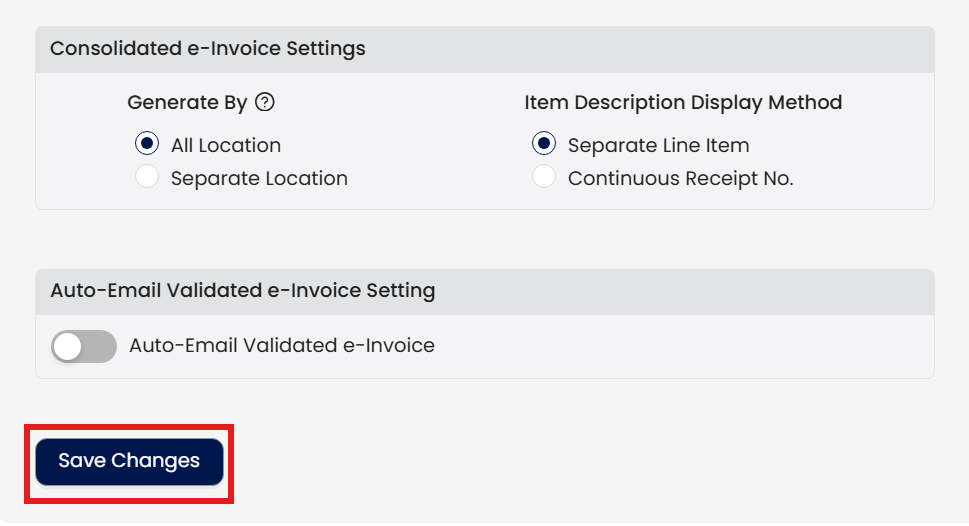Image resolution: width=969 pixels, height=526 pixels.
Task: Click the empty circle beside Continuous Receipt No.
Action: pyautogui.click(x=544, y=178)
